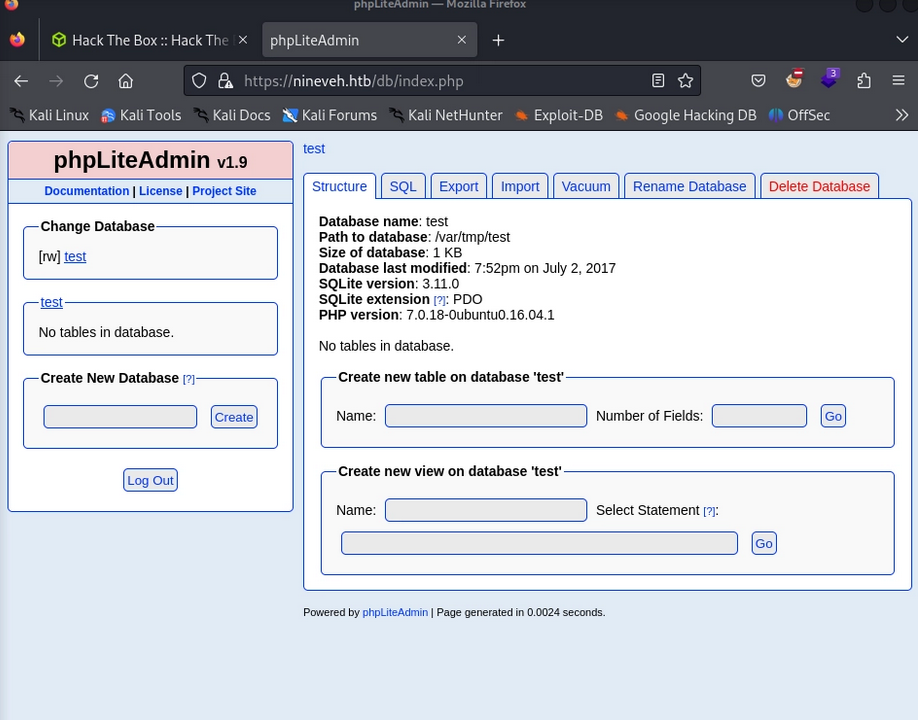The height and width of the screenshot is (720, 918).
Task: Open a new browser tab
Action: [x=498, y=40]
